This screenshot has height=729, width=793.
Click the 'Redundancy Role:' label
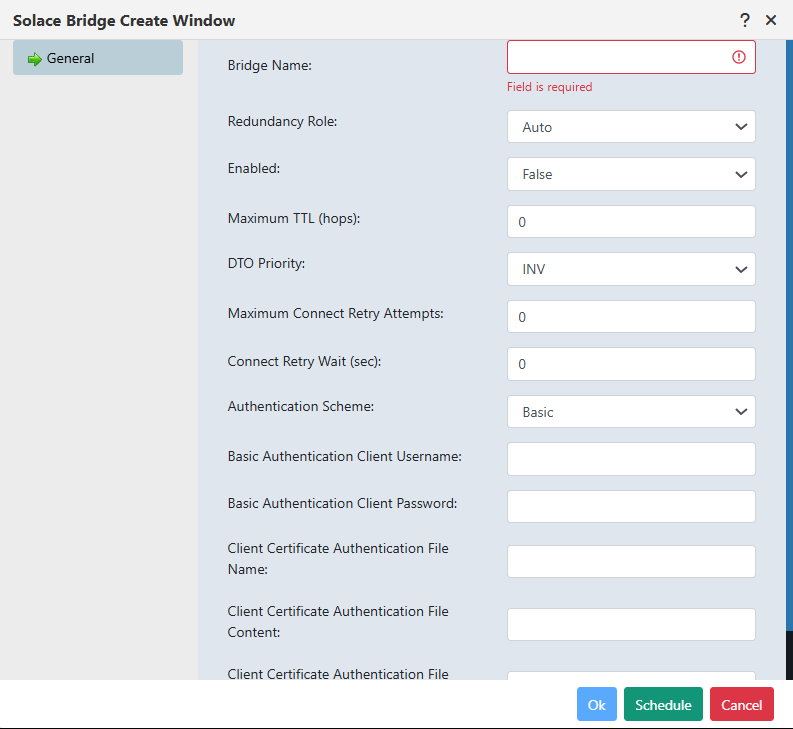pyautogui.click(x=282, y=121)
